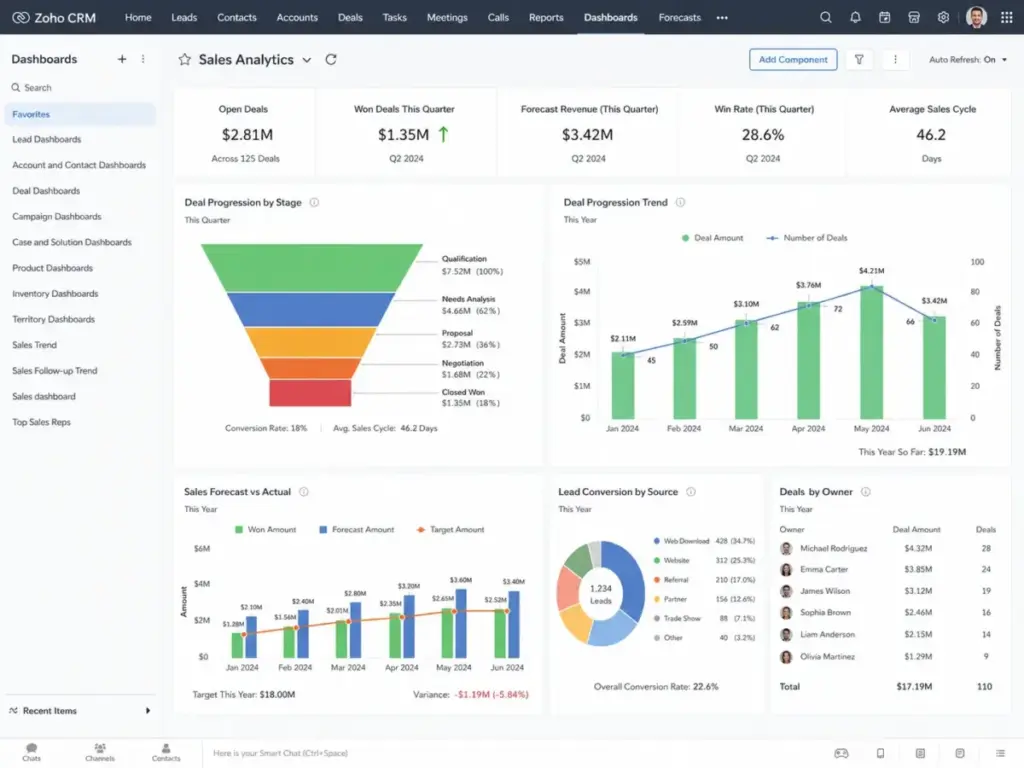Select the Favorites dashboard folder
1024x768 pixels.
pyautogui.click(x=80, y=114)
